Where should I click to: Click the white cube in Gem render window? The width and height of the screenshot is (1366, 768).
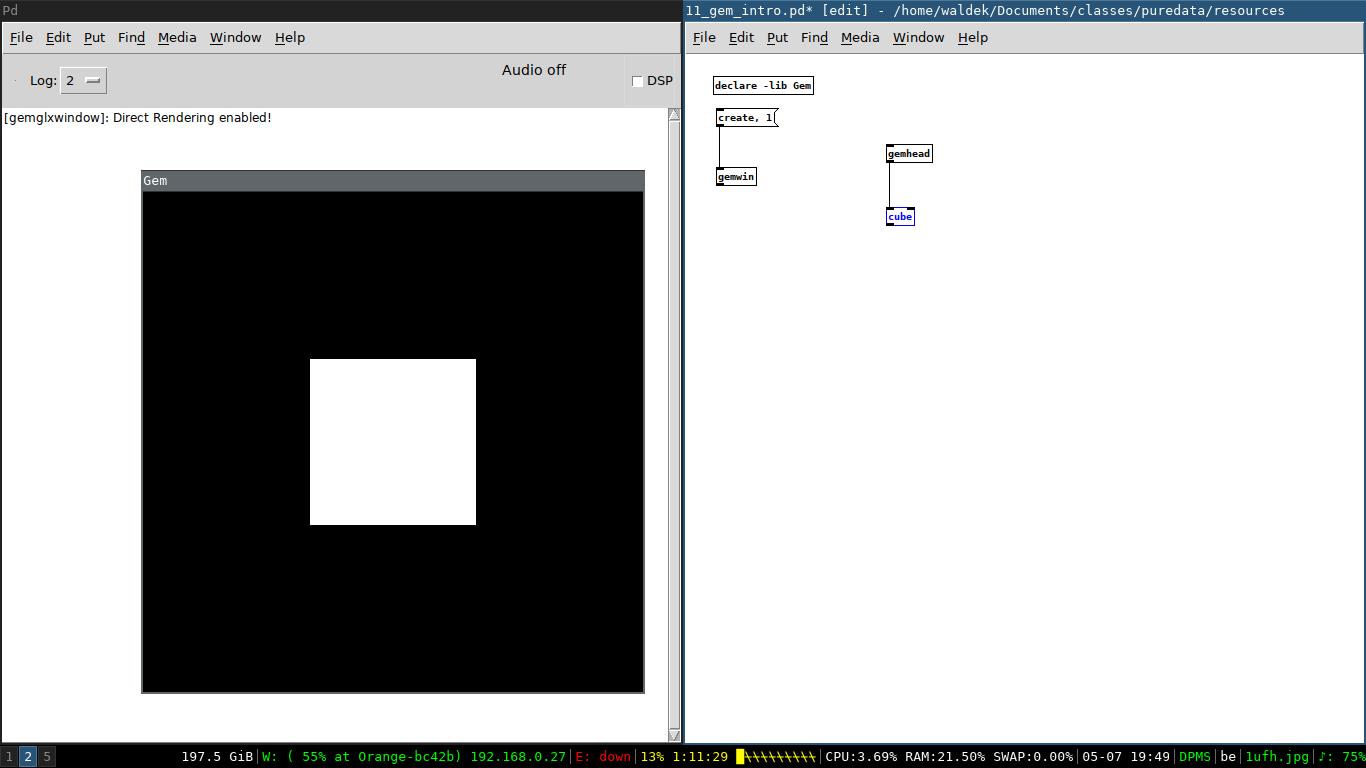click(x=393, y=442)
